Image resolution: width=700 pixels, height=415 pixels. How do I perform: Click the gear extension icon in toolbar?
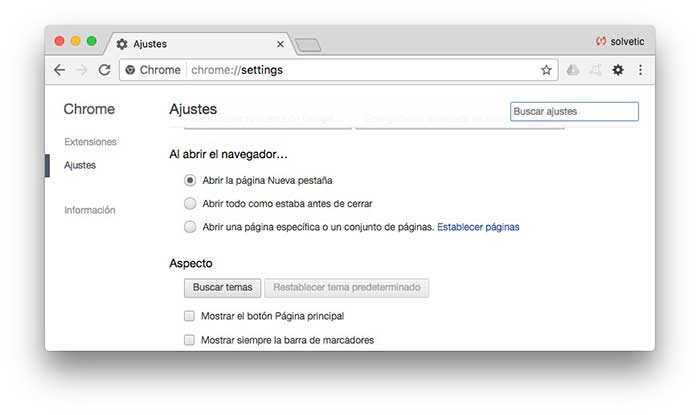pos(618,70)
